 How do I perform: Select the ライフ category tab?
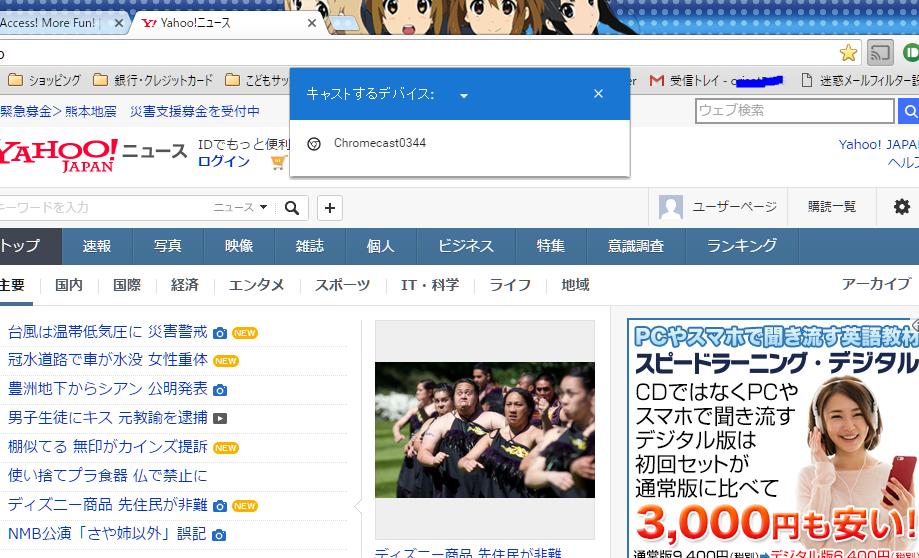click(x=510, y=285)
